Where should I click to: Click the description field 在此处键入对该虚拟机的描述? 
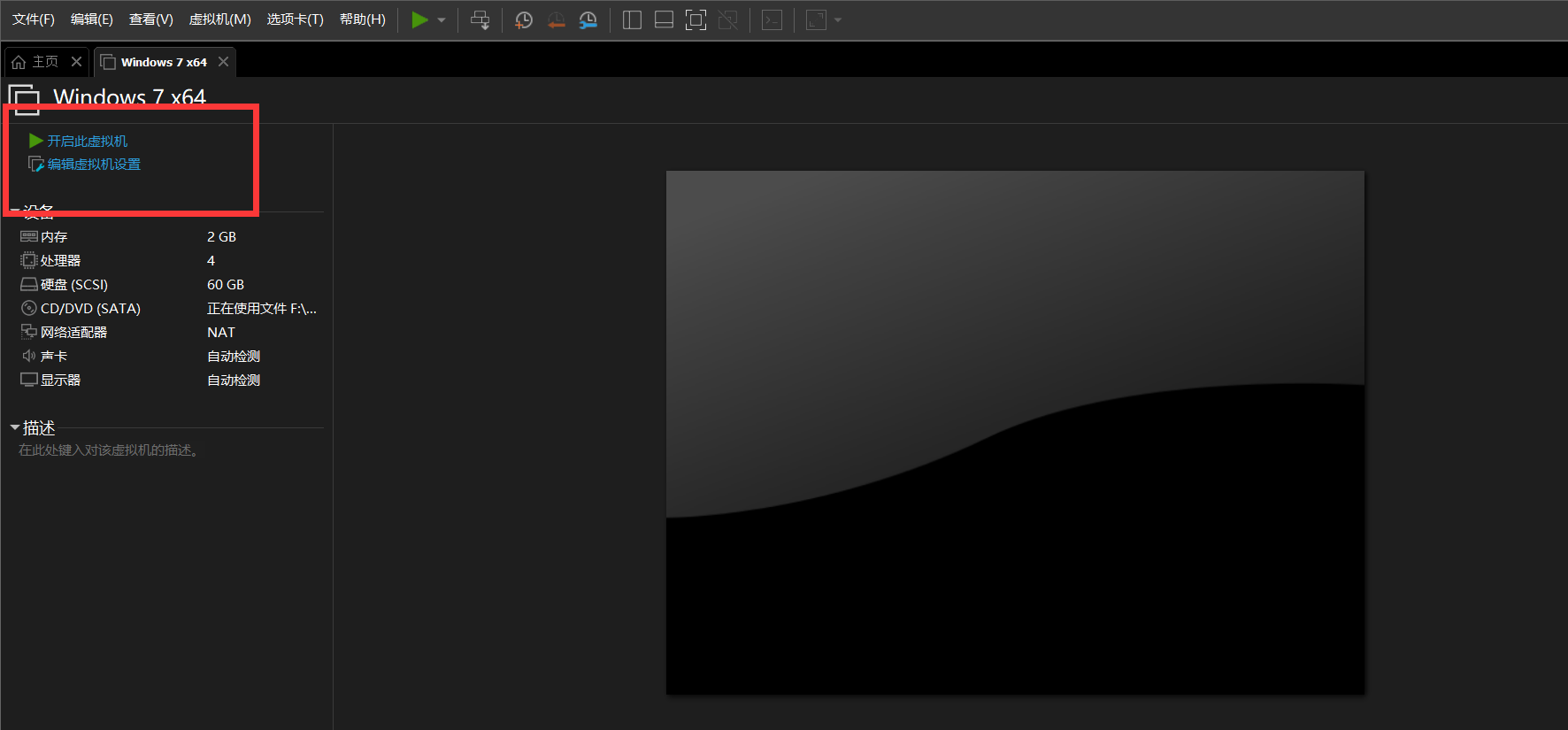(x=110, y=450)
